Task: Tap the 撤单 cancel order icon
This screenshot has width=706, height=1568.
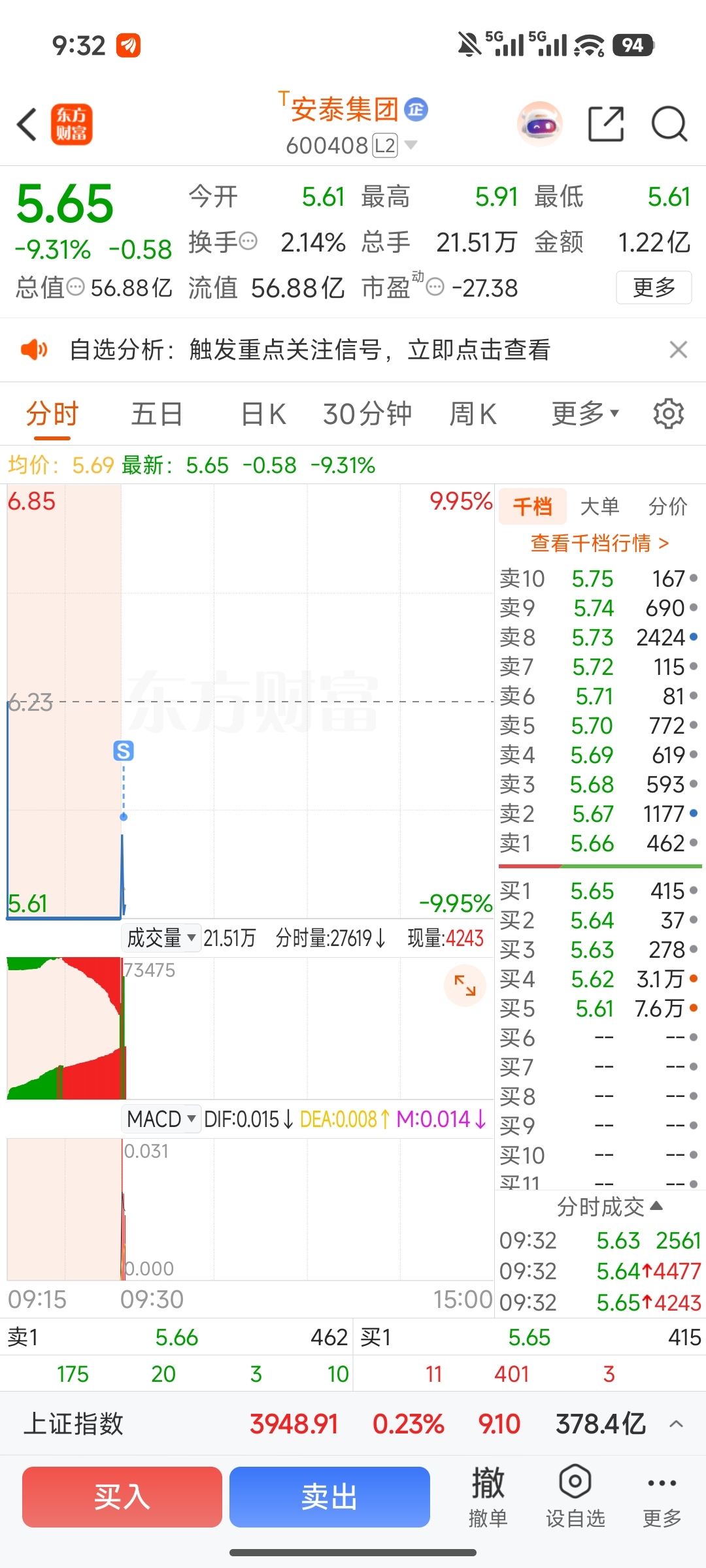Action: click(488, 1497)
